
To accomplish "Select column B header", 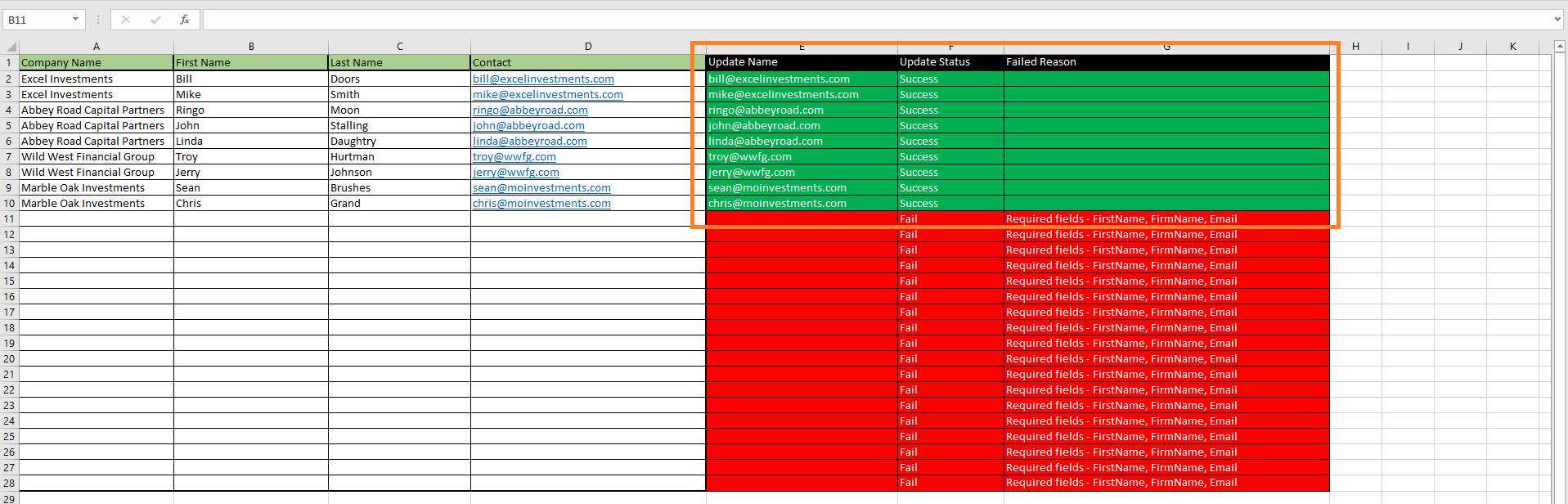I will tap(251, 47).
